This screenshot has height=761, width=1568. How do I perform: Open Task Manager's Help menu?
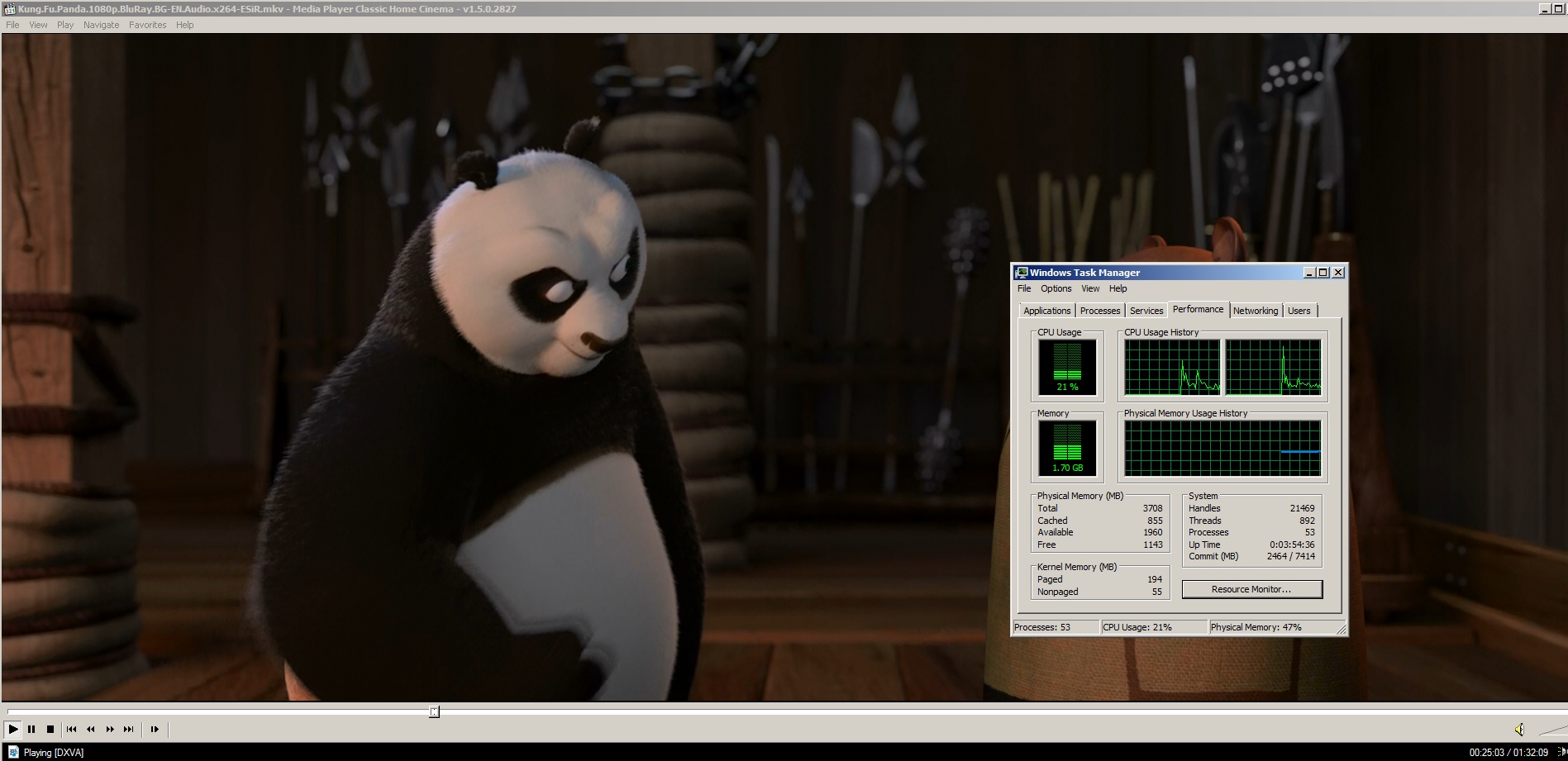[x=1118, y=288]
